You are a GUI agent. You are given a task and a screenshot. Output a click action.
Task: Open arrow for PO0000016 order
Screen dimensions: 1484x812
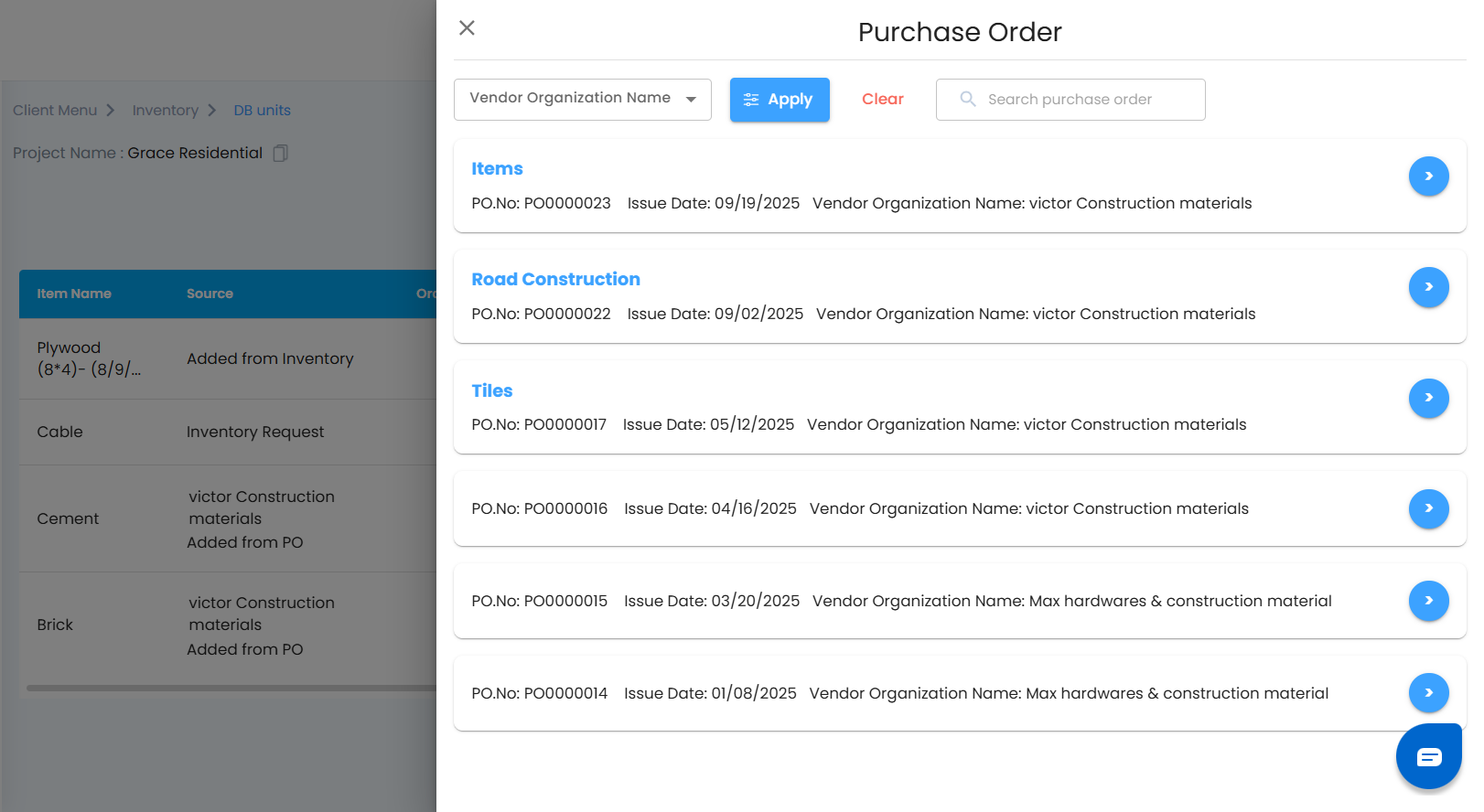coord(1427,508)
